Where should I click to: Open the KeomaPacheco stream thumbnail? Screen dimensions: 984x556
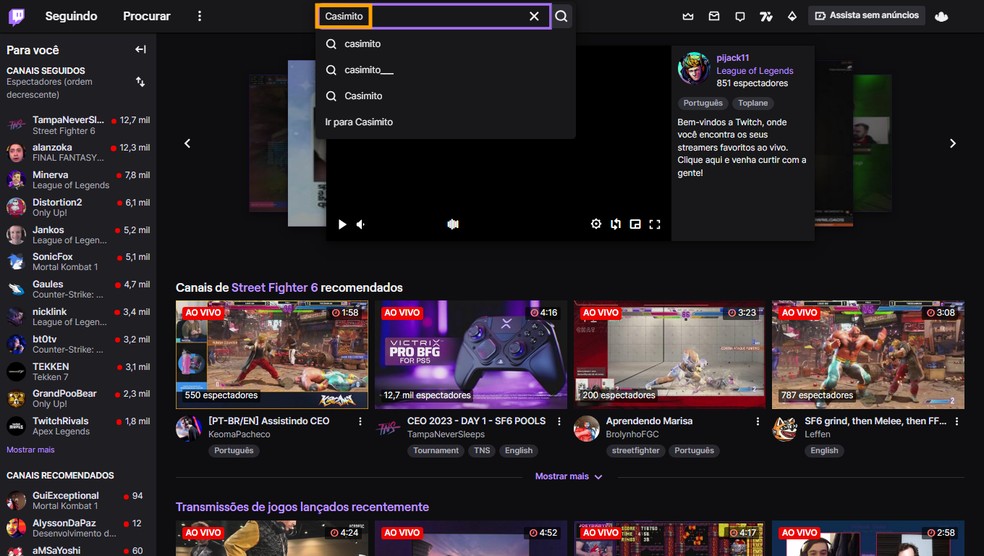pyautogui.click(x=272, y=355)
